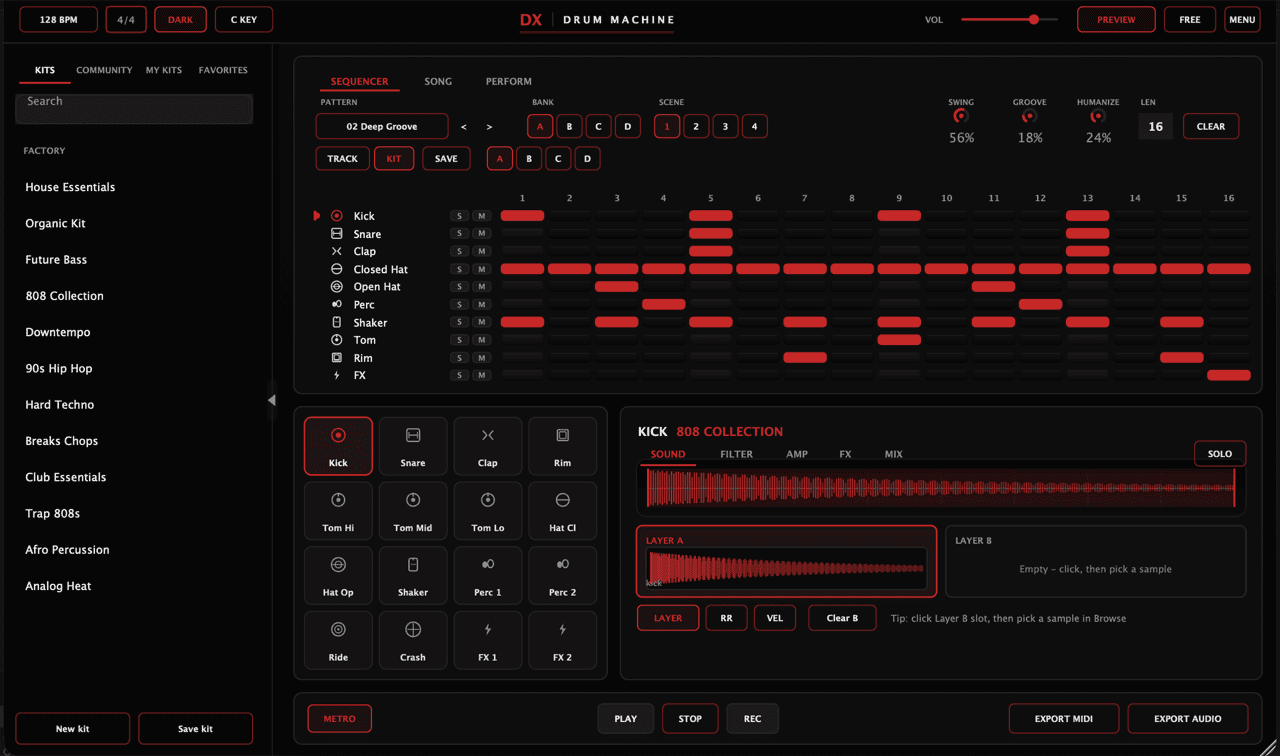Click the empty Layer B sample slot
1280x756 pixels.
1096,561
